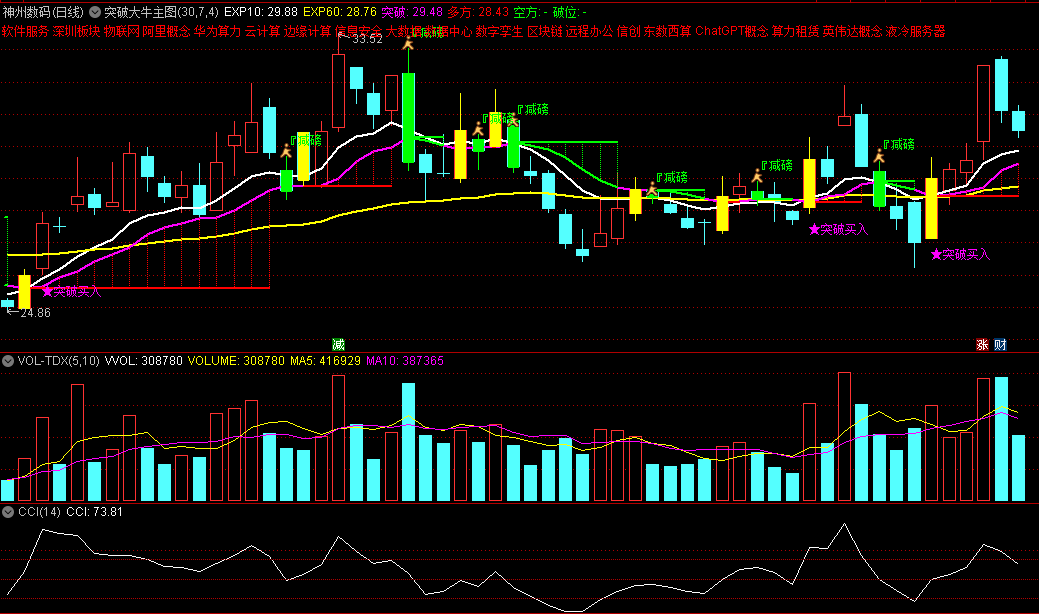Image resolution: width=1039 pixels, height=614 pixels.
Task: Click the EXP10: 29.88 readout
Action: (260, 12)
